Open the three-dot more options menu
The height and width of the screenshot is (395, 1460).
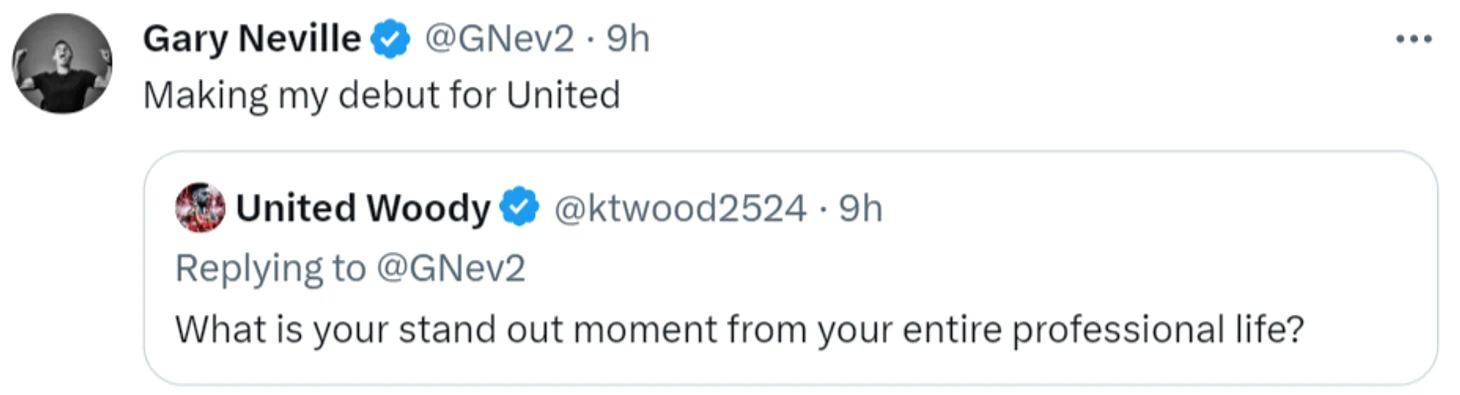(1414, 39)
